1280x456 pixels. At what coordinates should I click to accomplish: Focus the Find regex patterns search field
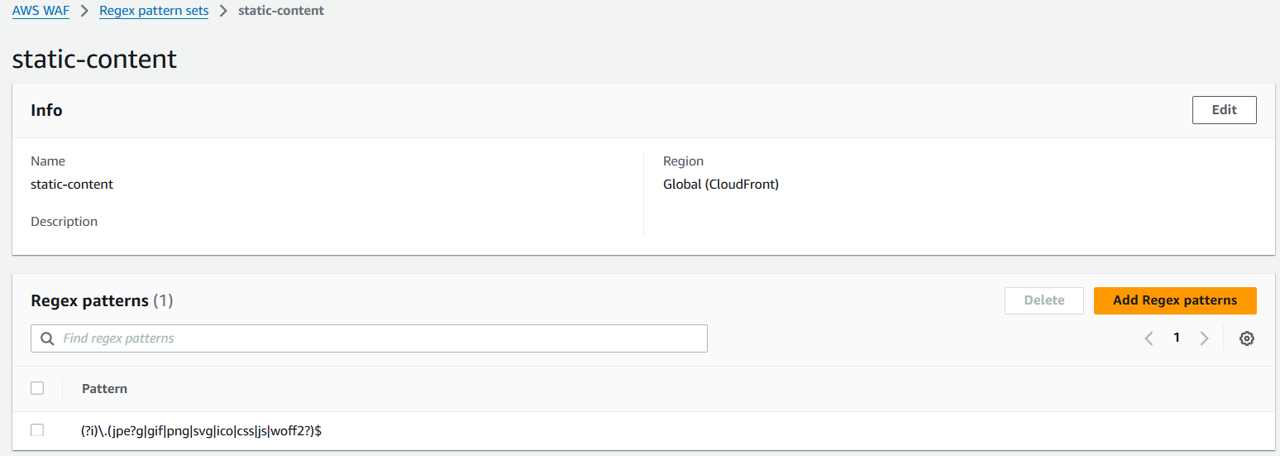pyautogui.click(x=380, y=339)
